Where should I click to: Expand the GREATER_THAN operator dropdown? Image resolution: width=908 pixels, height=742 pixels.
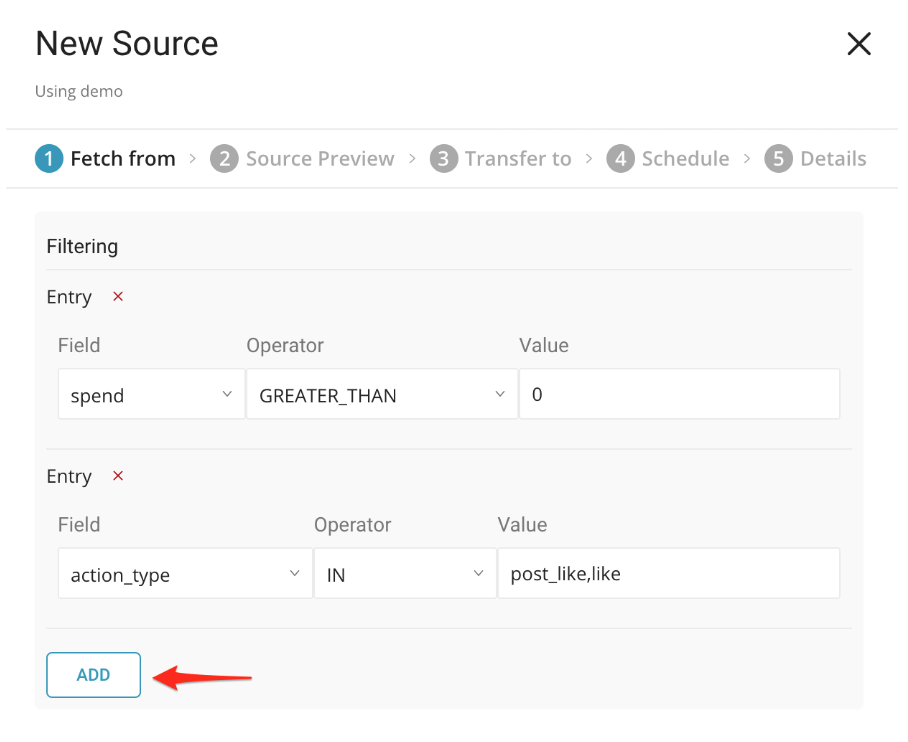point(381,395)
